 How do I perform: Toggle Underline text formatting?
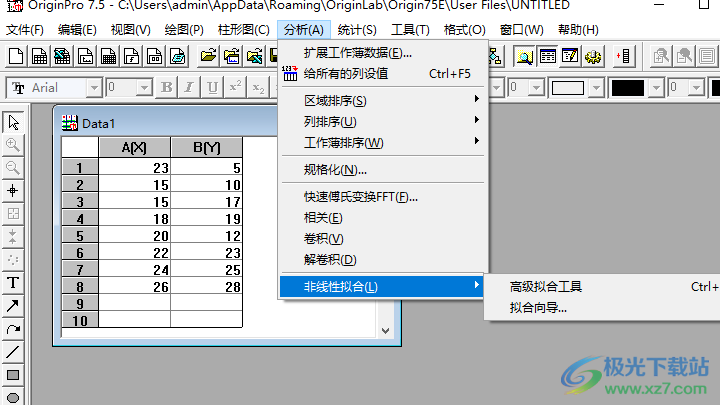(x=212, y=87)
